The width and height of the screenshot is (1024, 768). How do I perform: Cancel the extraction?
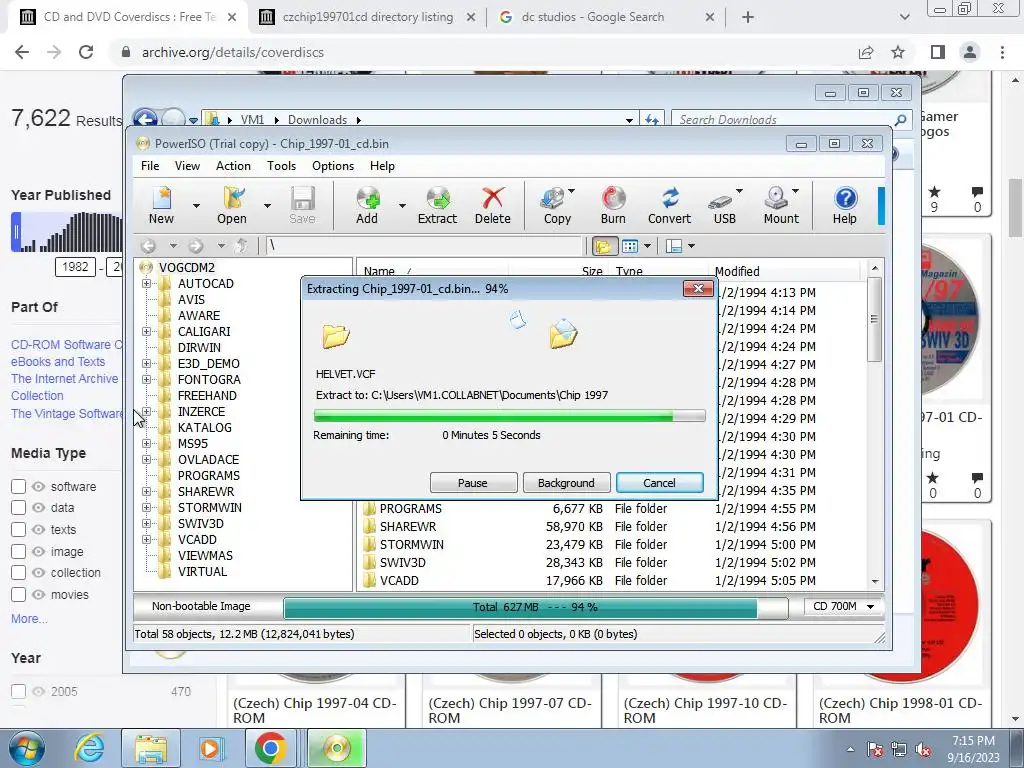click(x=660, y=483)
